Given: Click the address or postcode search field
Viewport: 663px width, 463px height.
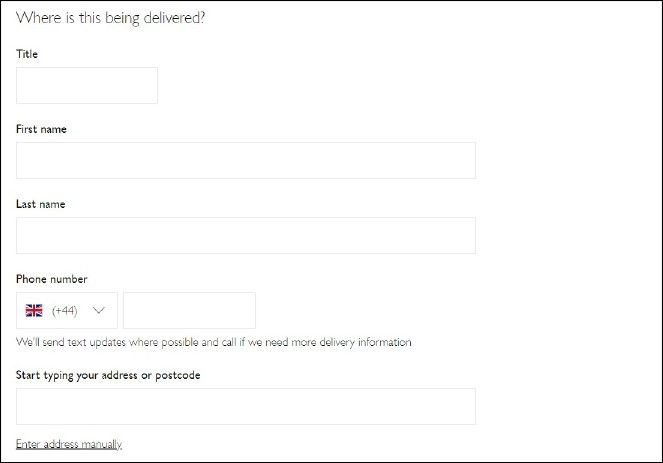Looking at the screenshot, I should coord(246,406).
